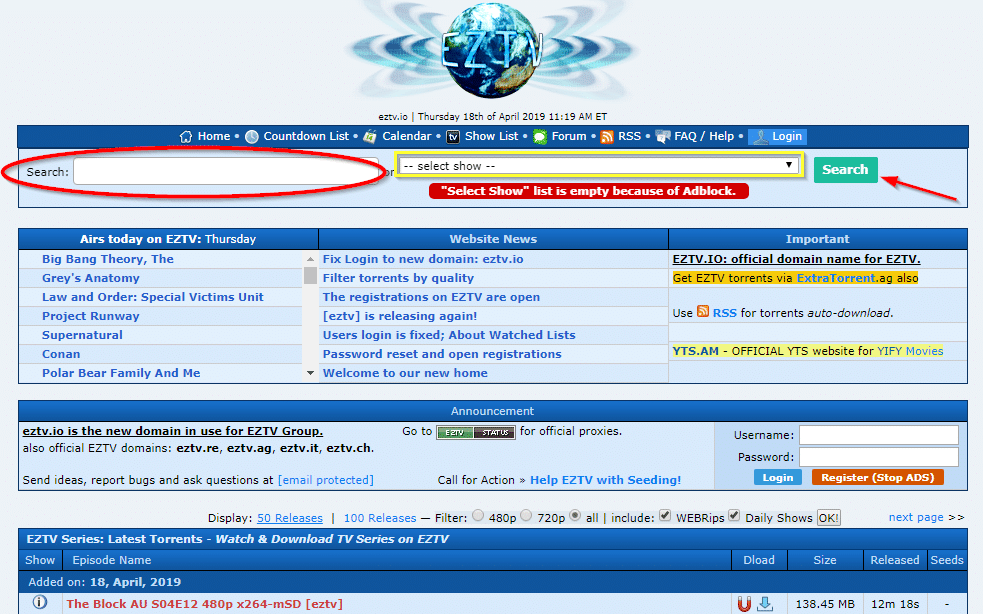Click the RSS icon in Important panel
The image size is (983, 614).
pyautogui.click(x=703, y=311)
